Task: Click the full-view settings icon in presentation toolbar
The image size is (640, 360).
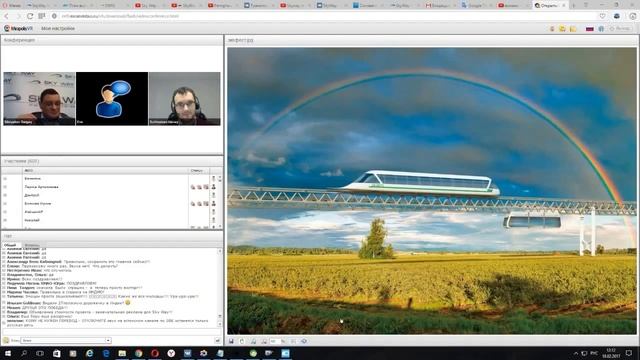Action: tap(304, 341)
